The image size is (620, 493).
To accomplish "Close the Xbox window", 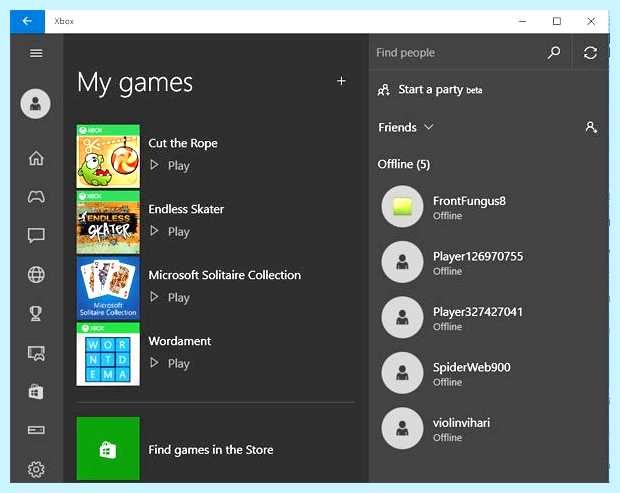I will (x=591, y=21).
